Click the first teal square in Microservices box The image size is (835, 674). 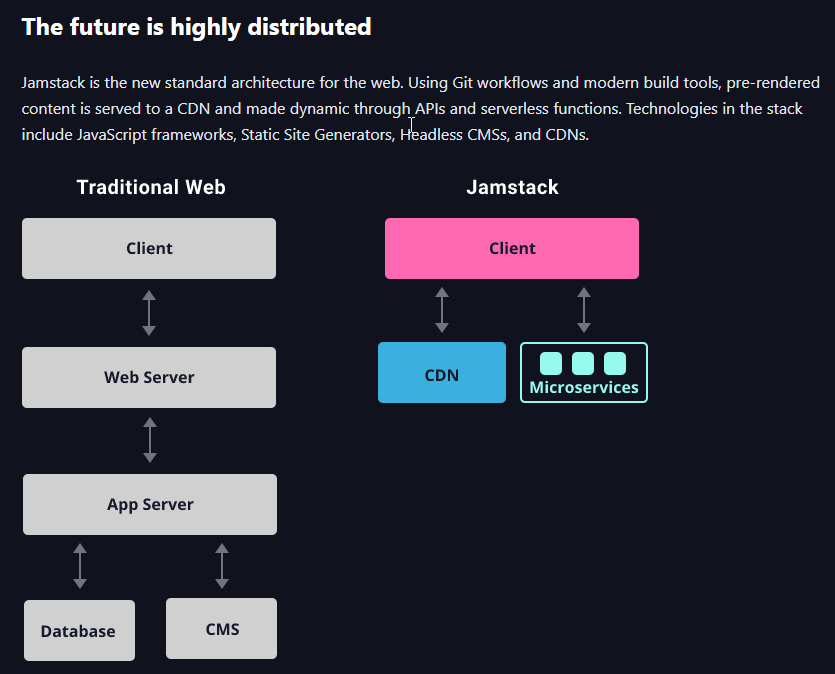pos(551,364)
